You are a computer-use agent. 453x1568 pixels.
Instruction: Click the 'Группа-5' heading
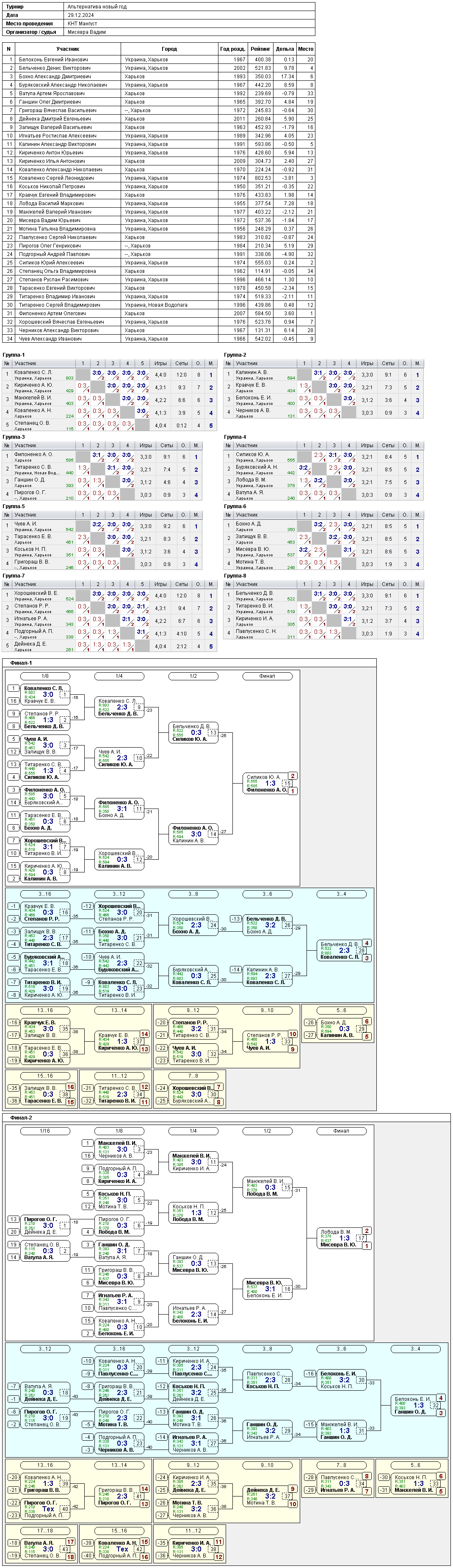coord(14,506)
